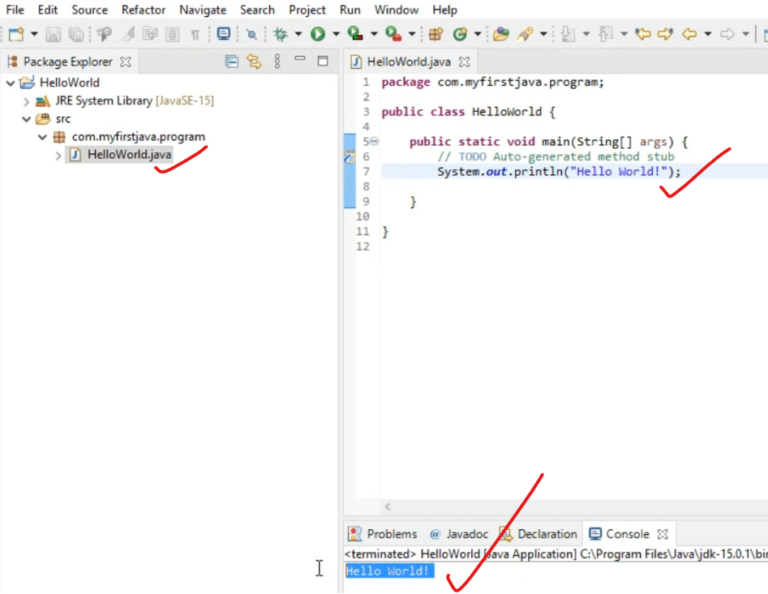Toggle Show Whitespace Characters pilcrow icon

pyautogui.click(x=195, y=34)
